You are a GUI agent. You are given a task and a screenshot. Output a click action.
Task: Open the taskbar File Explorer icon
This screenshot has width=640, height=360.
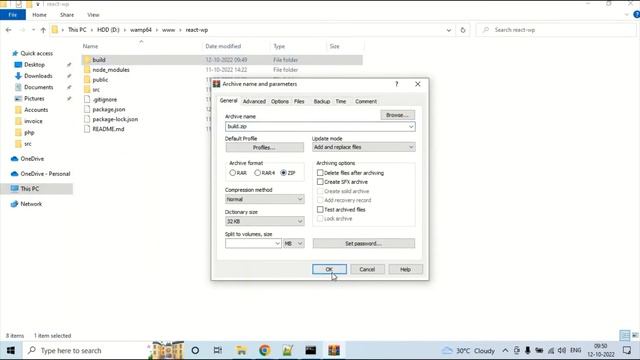[241, 350]
